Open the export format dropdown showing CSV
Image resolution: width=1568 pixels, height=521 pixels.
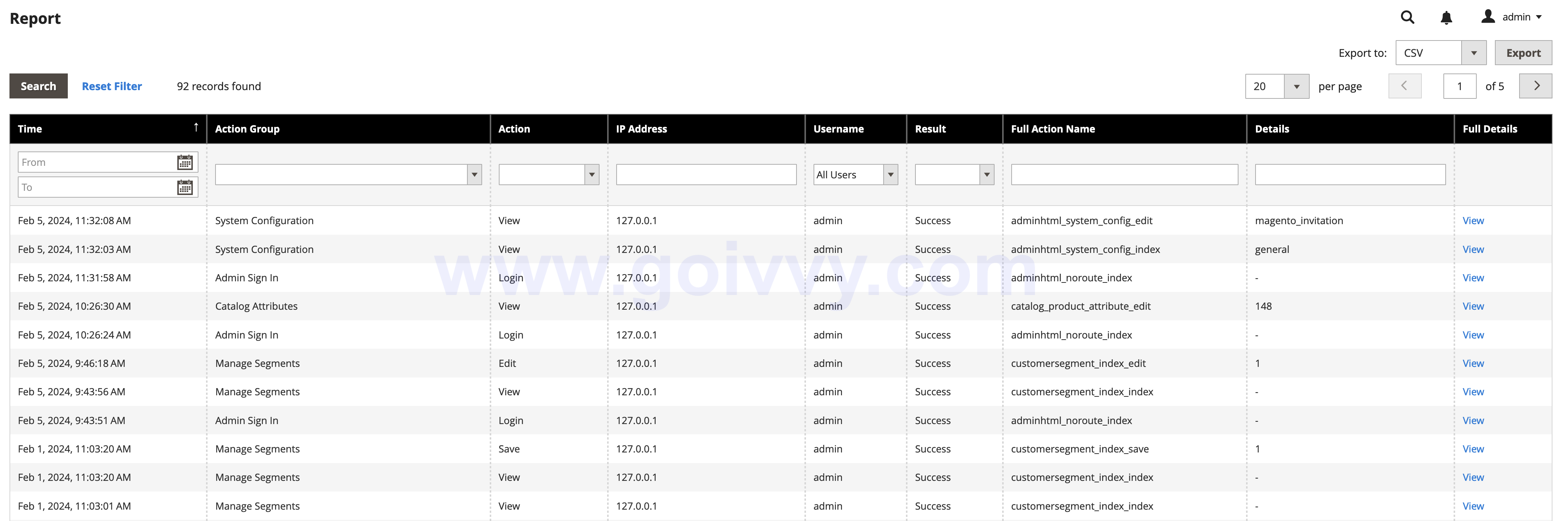1474,52
